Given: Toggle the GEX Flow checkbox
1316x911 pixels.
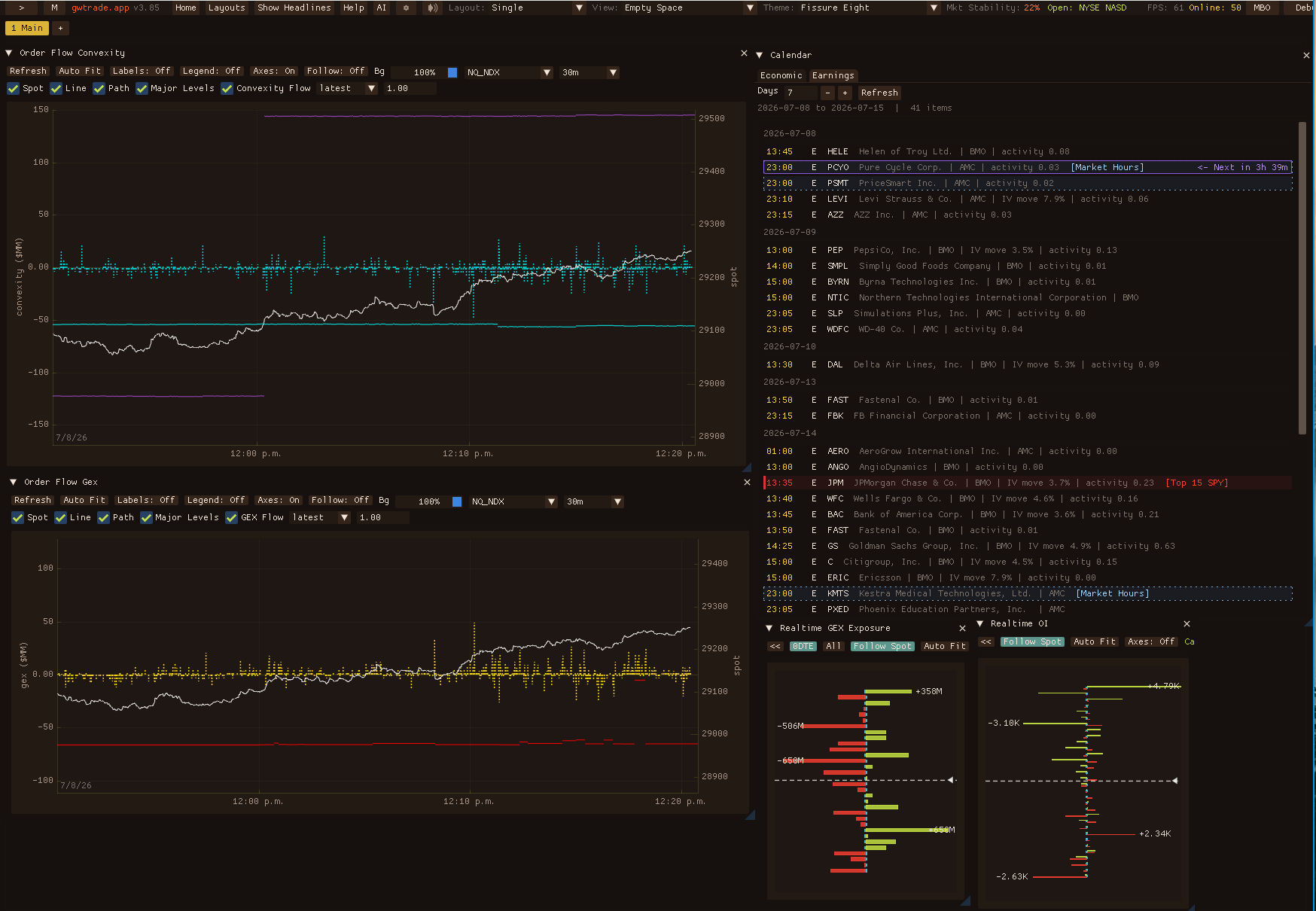Looking at the screenshot, I should click(x=232, y=518).
